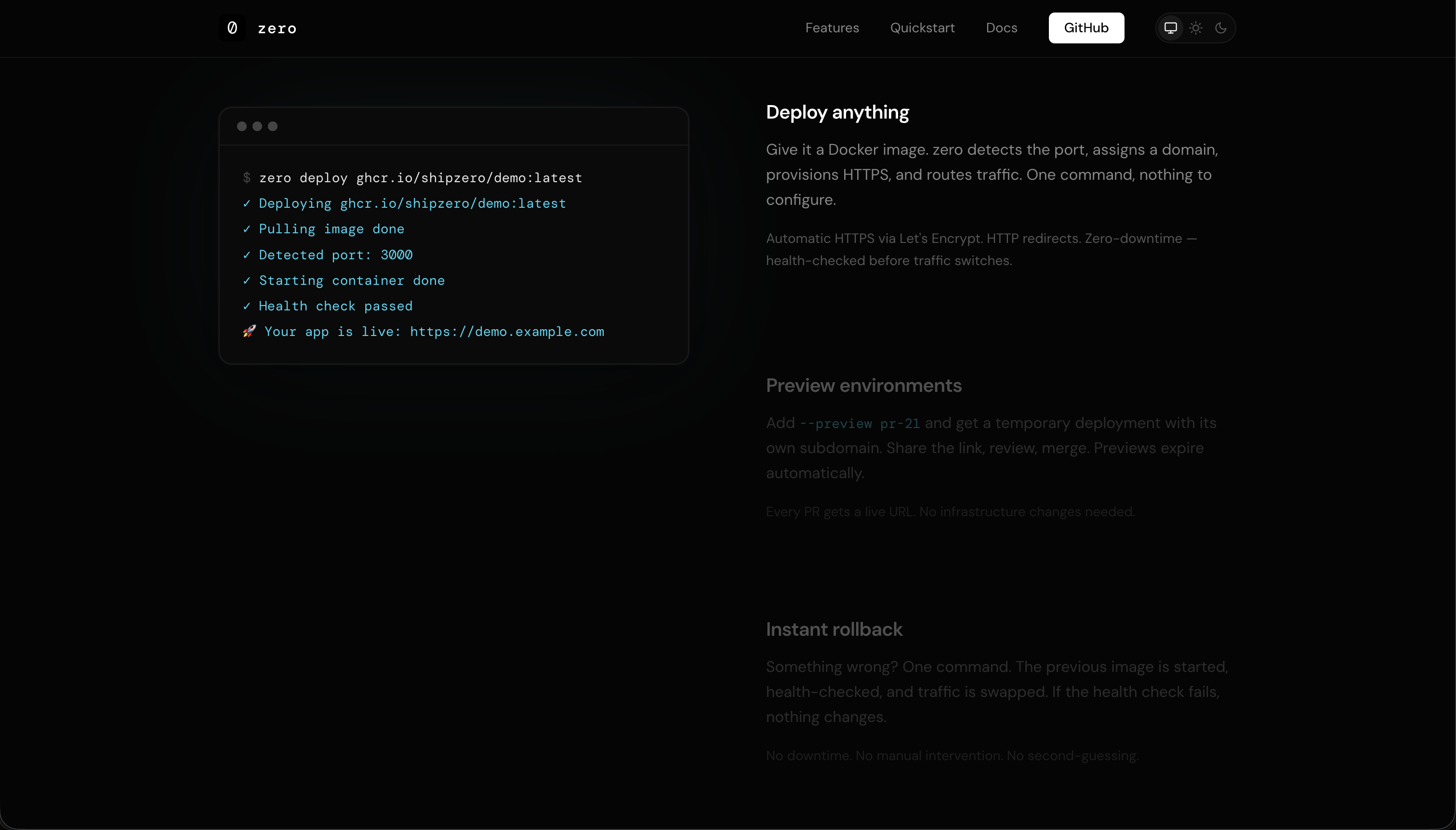The height and width of the screenshot is (830, 1456).
Task: Switch to dark theme moon icon
Action: pyautogui.click(x=1221, y=28)
